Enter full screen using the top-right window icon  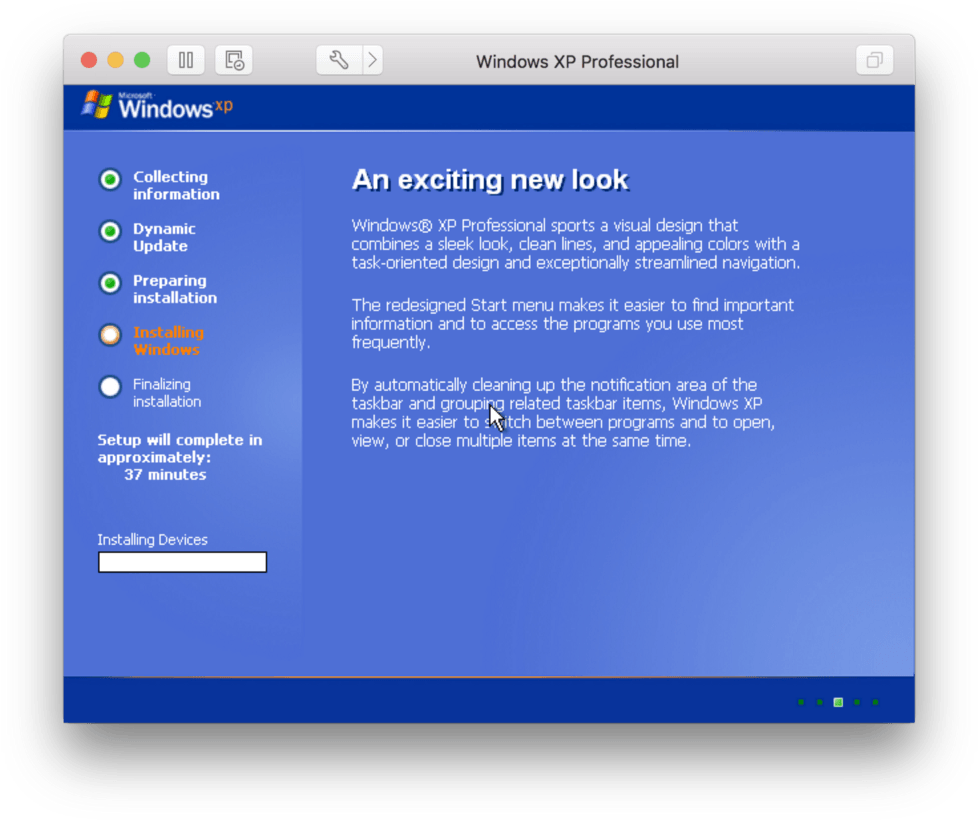873,60
